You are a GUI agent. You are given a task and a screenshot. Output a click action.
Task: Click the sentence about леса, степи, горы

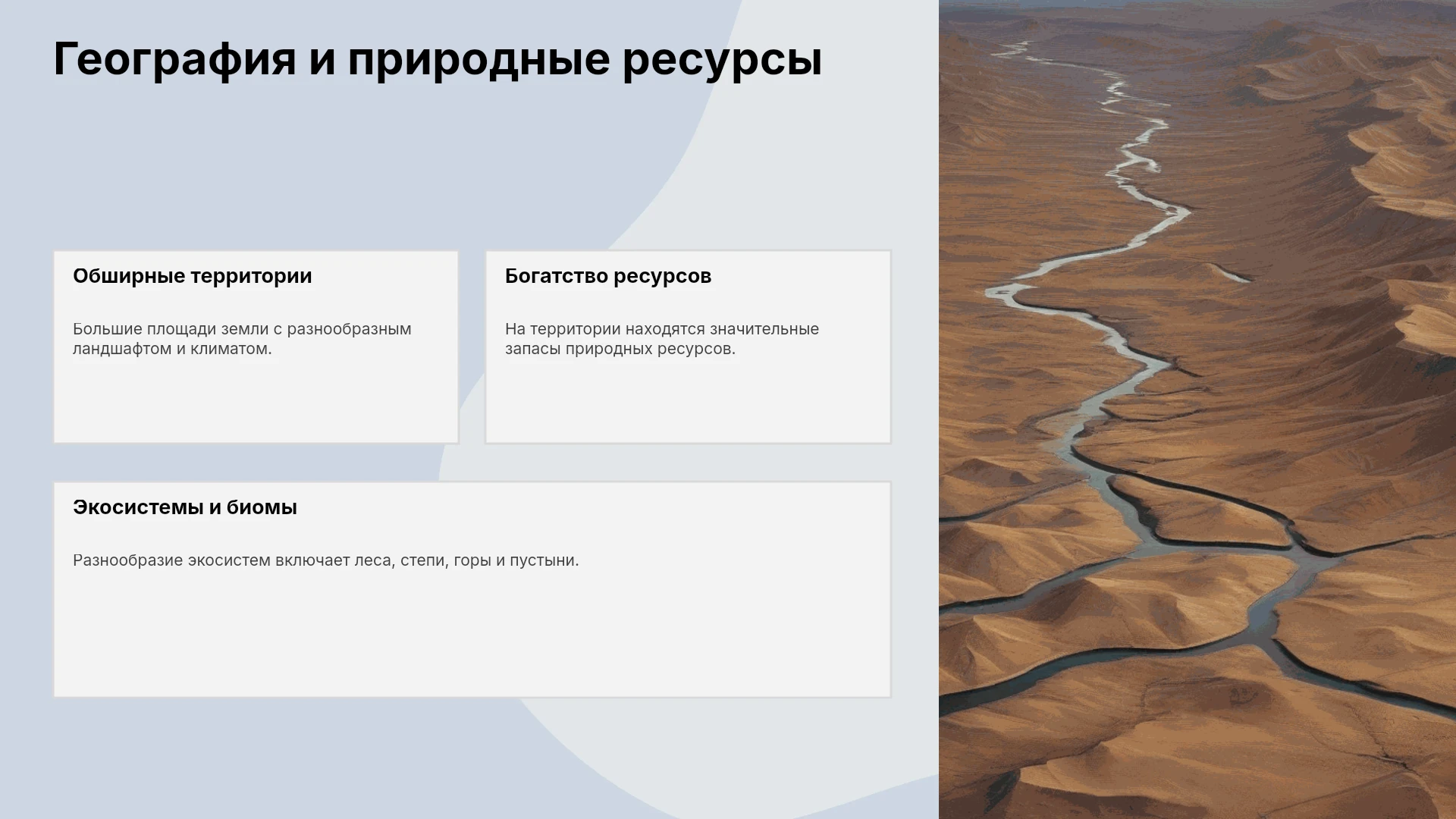[x=326, y=560]
